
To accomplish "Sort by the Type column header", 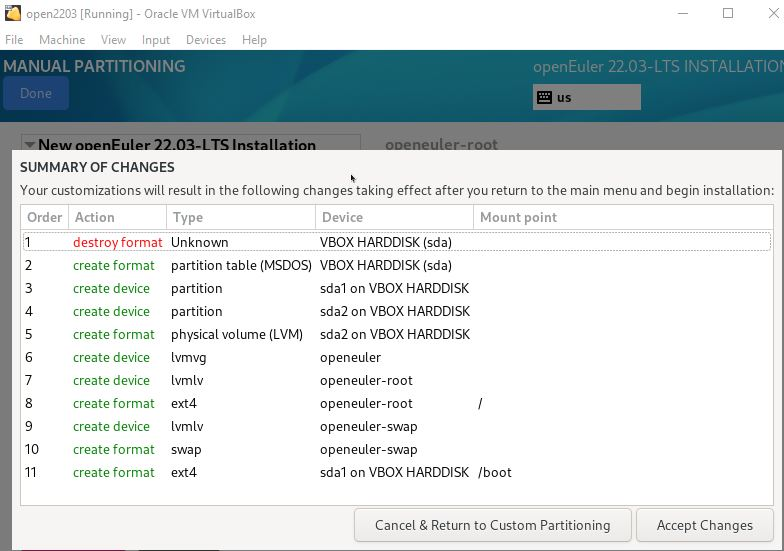I will tap(240, 218).
